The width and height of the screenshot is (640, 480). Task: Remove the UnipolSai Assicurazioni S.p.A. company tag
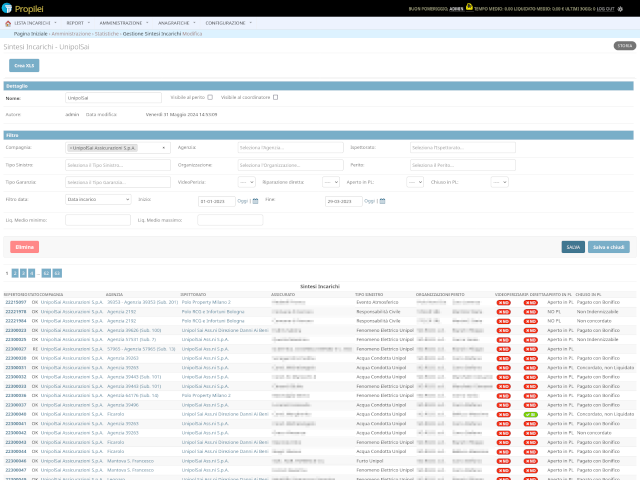point(71,148)
